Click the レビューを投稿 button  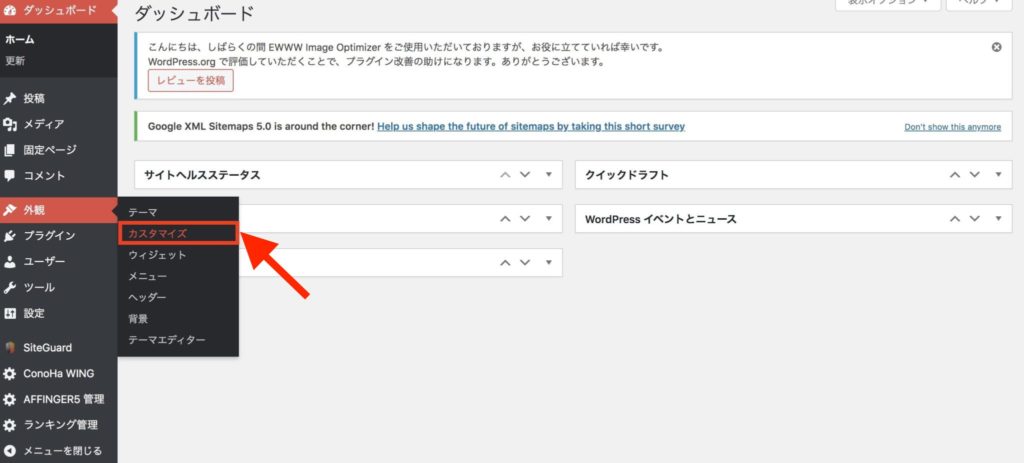click(191, 80)
